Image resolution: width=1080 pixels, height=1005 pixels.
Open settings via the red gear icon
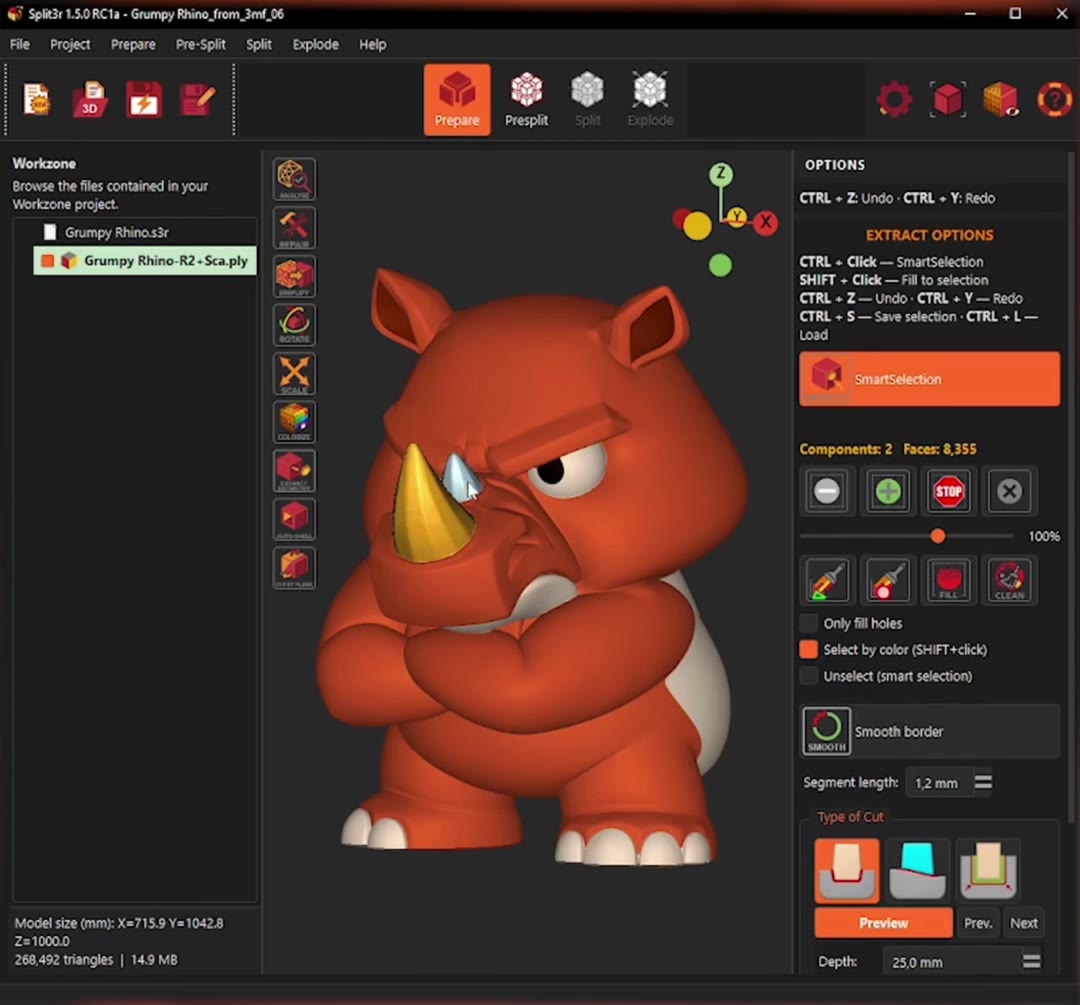[894, 99]
